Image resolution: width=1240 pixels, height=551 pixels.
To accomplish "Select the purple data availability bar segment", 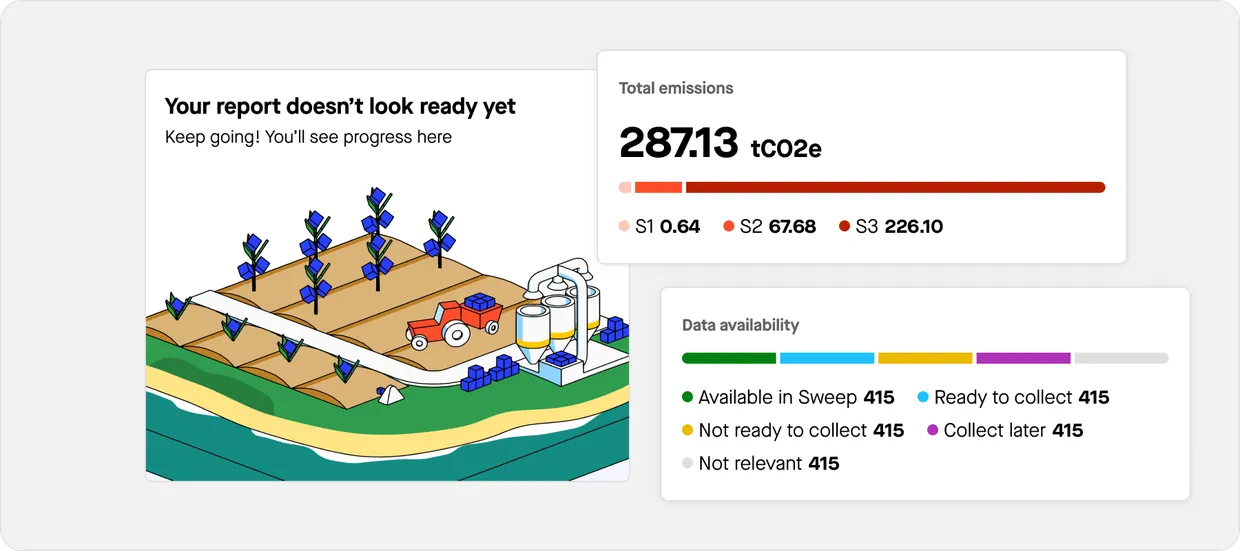I will 1023,358.
